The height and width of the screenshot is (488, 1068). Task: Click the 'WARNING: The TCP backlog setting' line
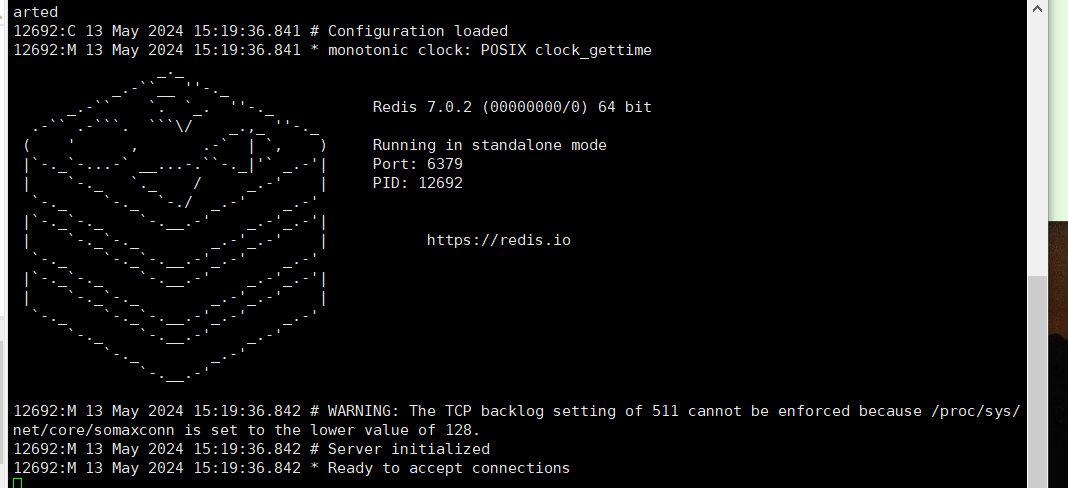517,411
